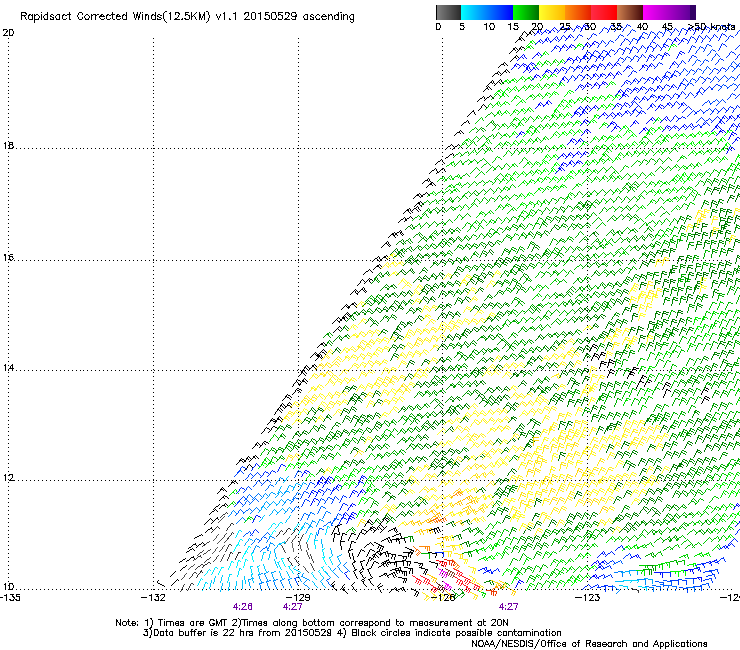
Task: Click the "3)Data buffer is 22 hrs" note line
Action: pyautogui.click(x=352, y=633)
